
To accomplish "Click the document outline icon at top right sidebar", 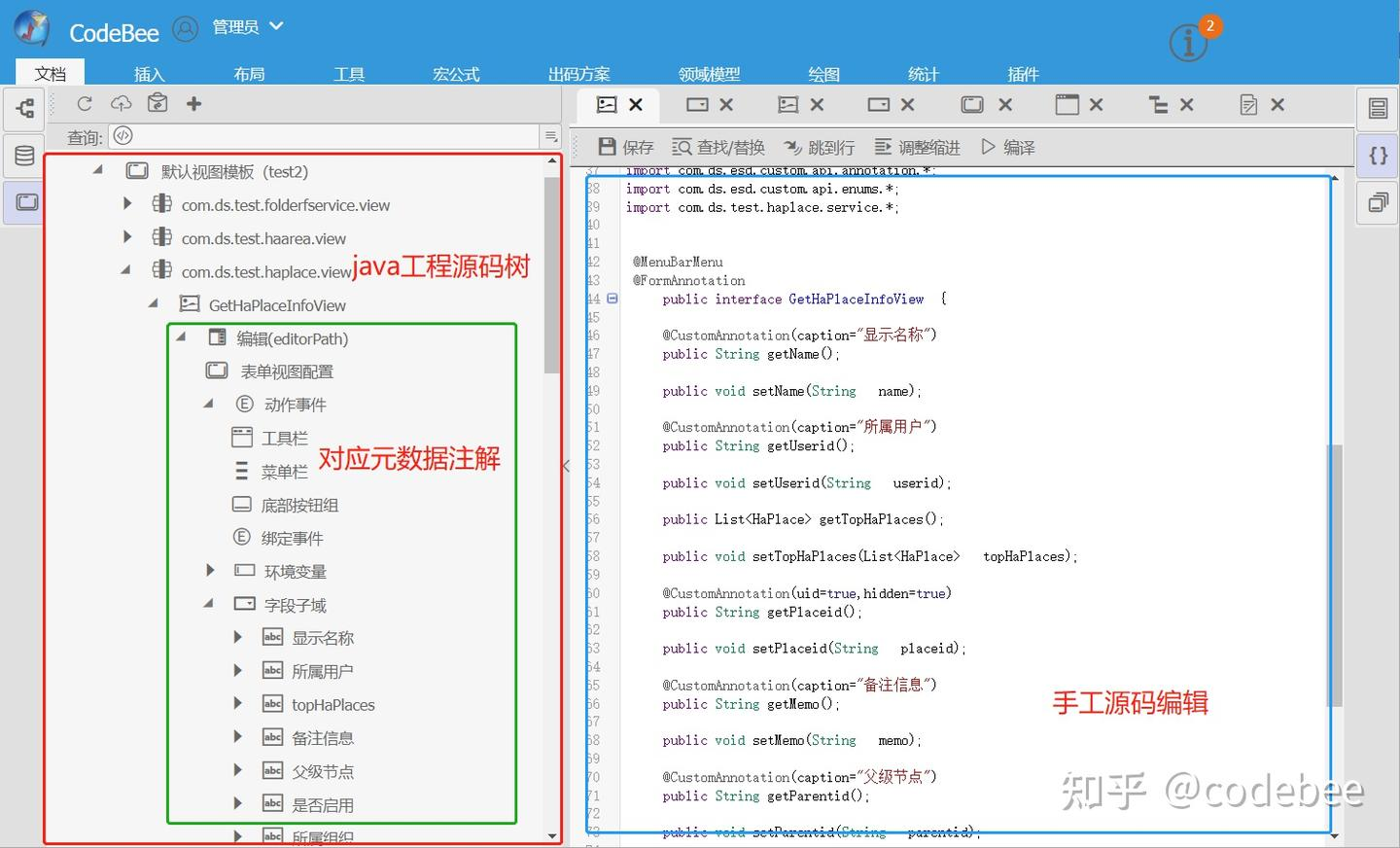I will coord(1377,109).
